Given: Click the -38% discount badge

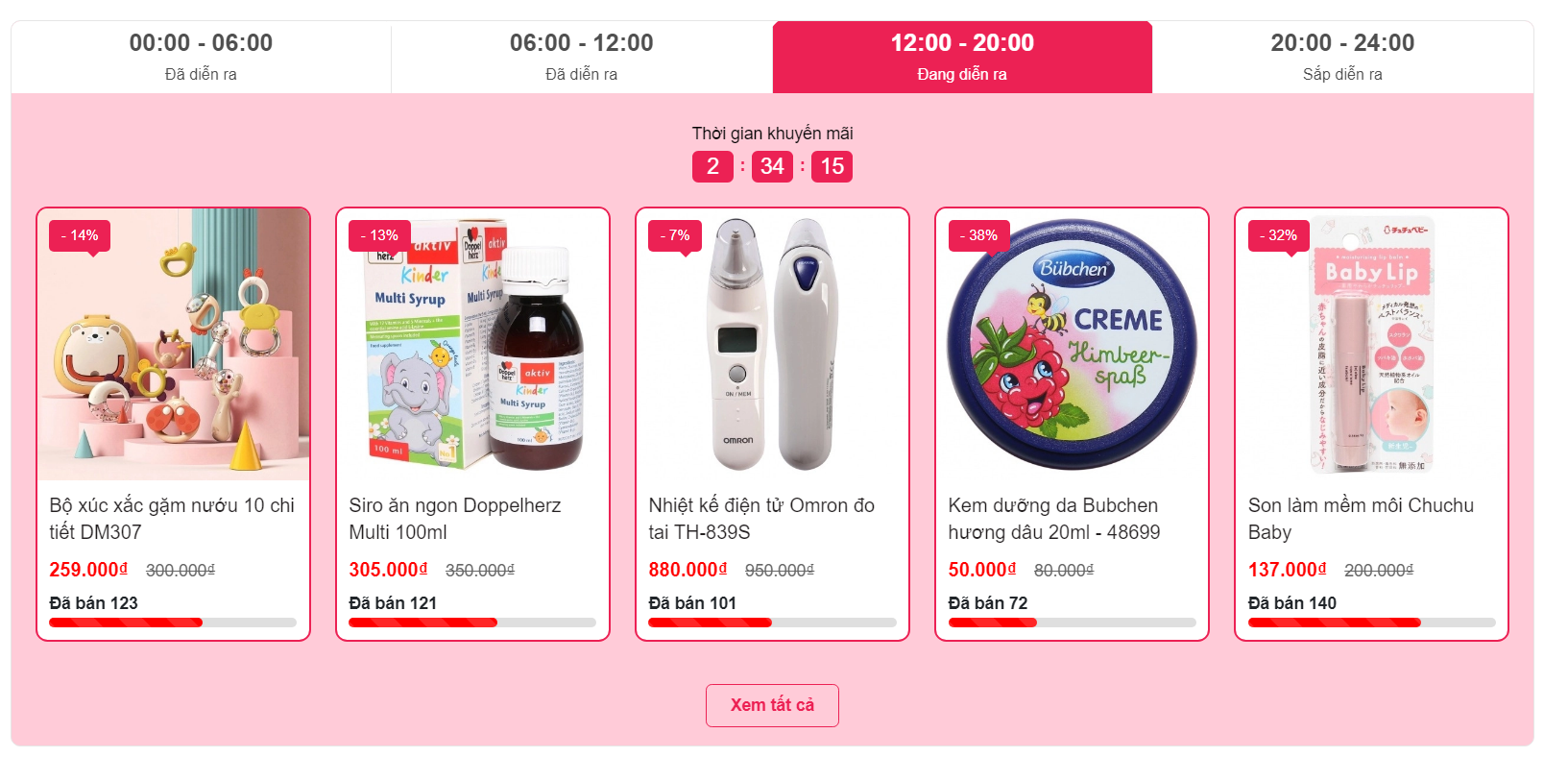Looking at the screenshot, I should click(x=978, y=236).
